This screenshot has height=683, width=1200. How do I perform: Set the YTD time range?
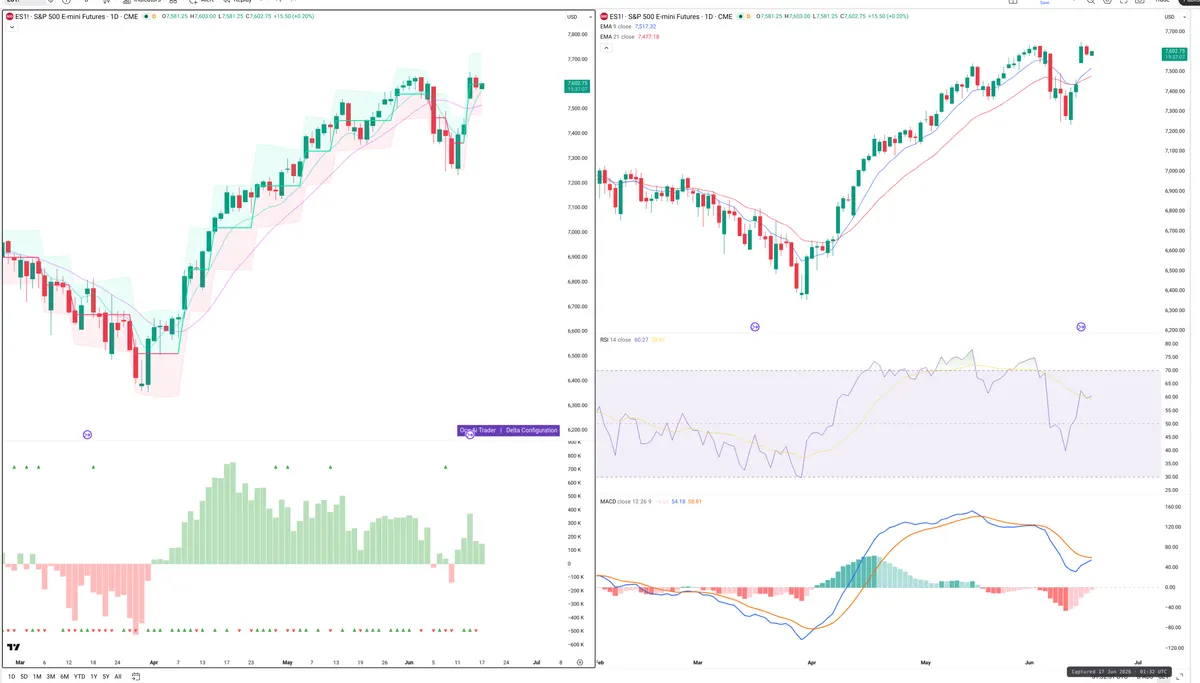coord(79,676)
